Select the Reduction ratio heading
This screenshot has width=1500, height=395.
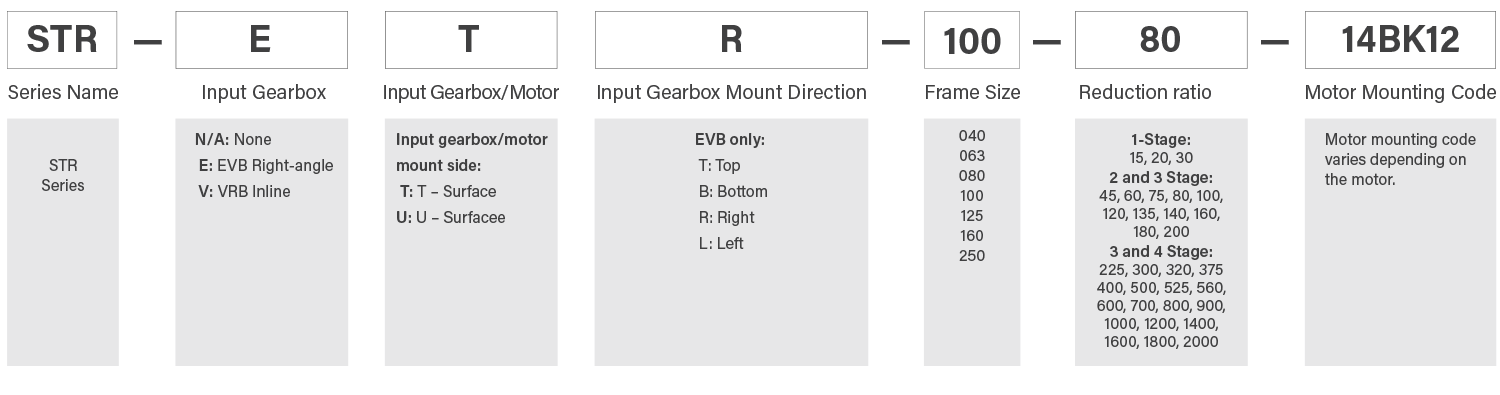(x=1145, y=93)
